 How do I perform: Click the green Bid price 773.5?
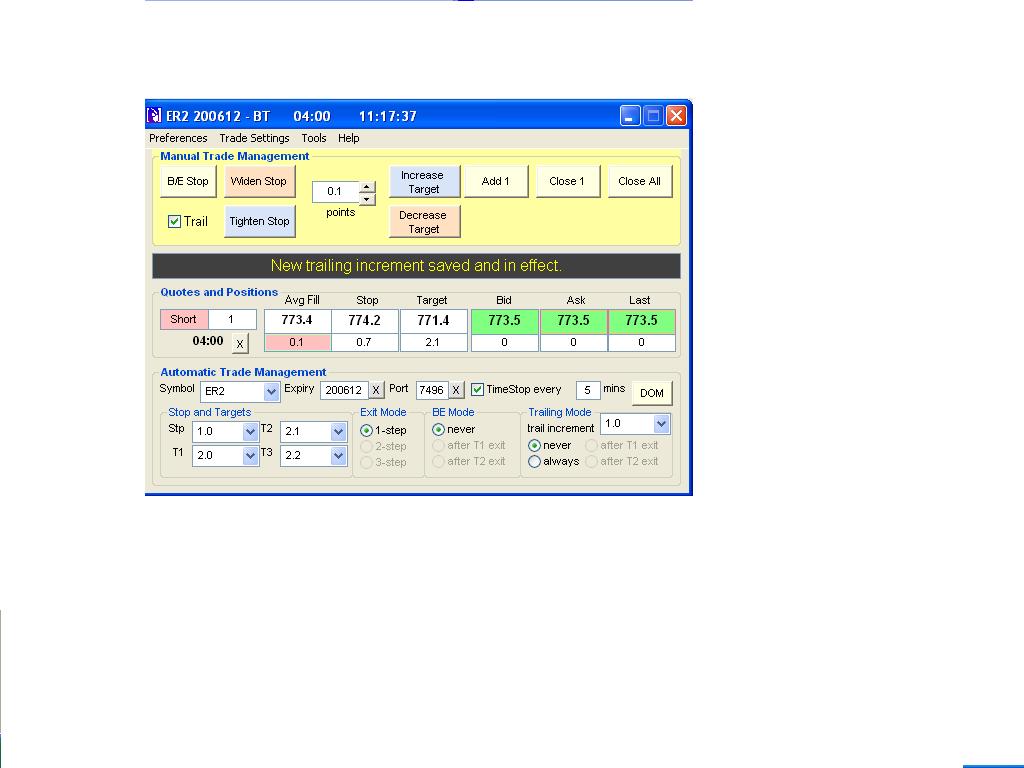click(505, 321)
